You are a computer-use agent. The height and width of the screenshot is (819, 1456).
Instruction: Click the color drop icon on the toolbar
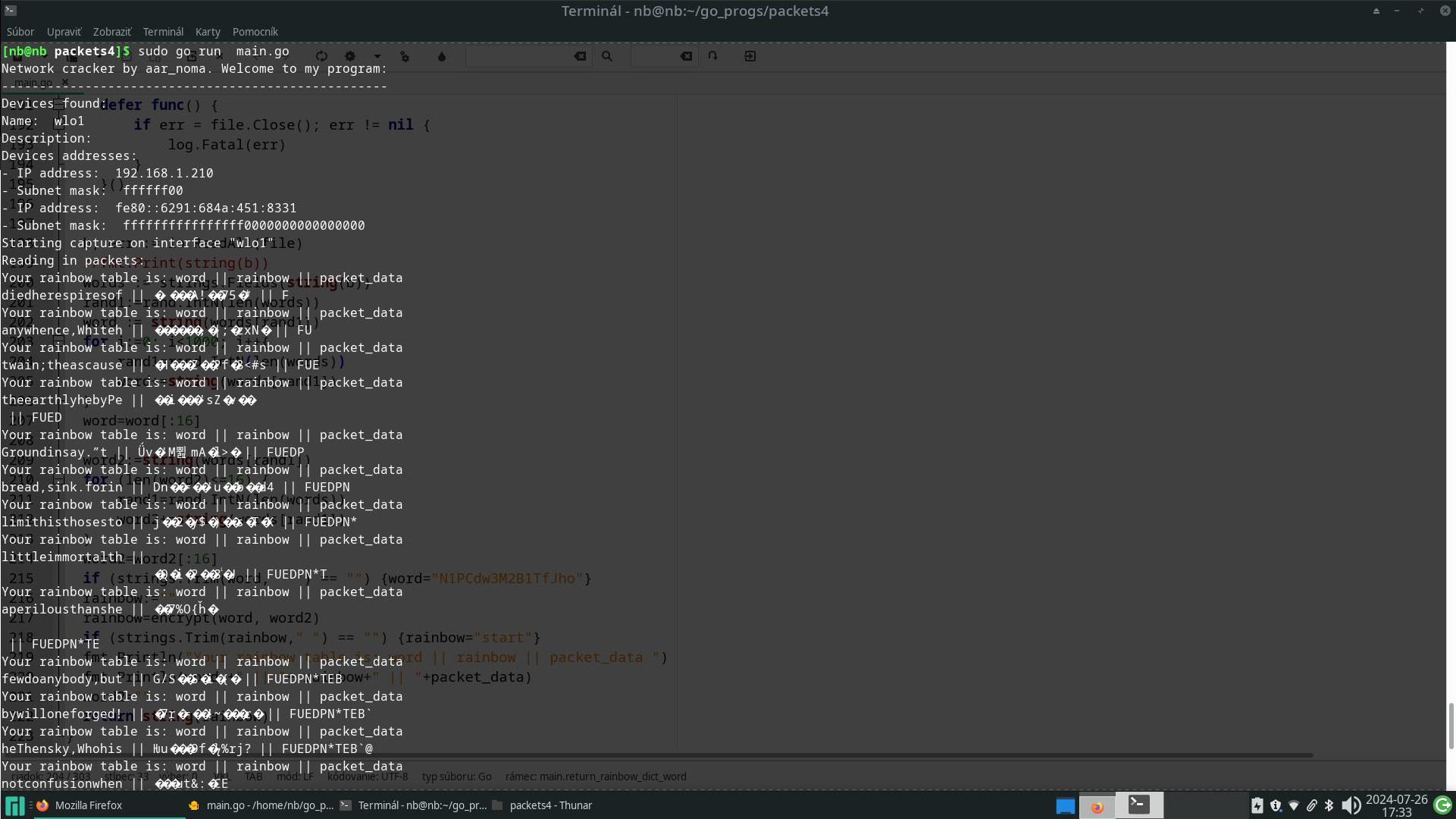click(x=442, y=56)
